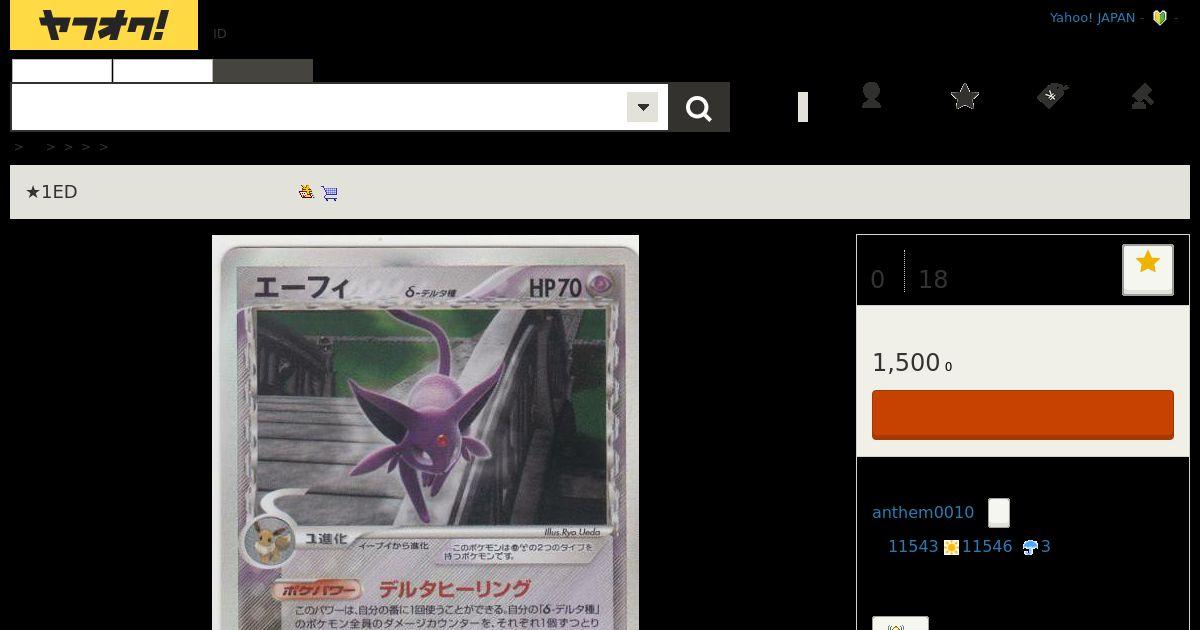Open the watchlist star icon in header
The height and width of the screenshot is (630, 1200).
pos(965,96)
